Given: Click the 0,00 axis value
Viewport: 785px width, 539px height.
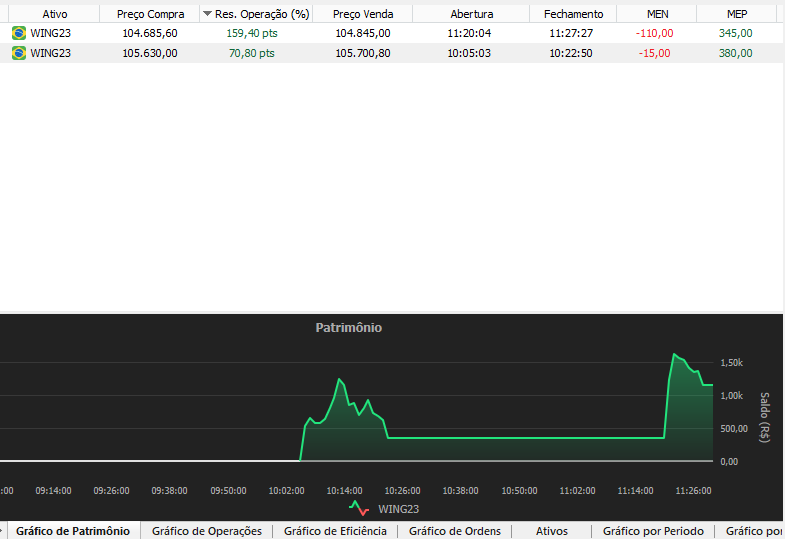Looking at the screenshot, I should [729, 461].
